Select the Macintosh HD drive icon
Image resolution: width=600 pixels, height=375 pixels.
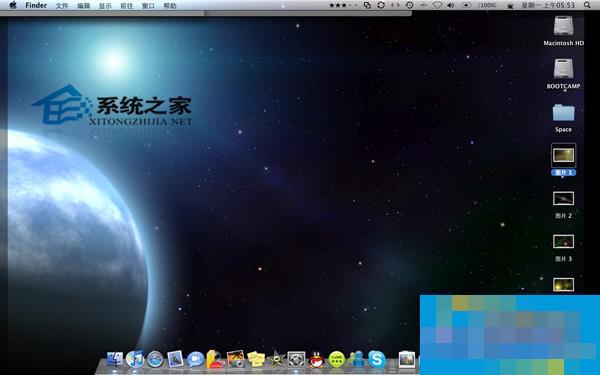coord(563,26)
